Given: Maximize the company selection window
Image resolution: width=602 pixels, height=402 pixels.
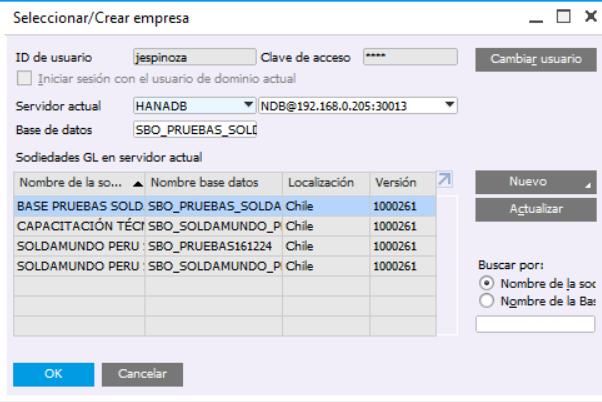Looking at the screenshot, I should pyautogui.click(x=563, y=17).
